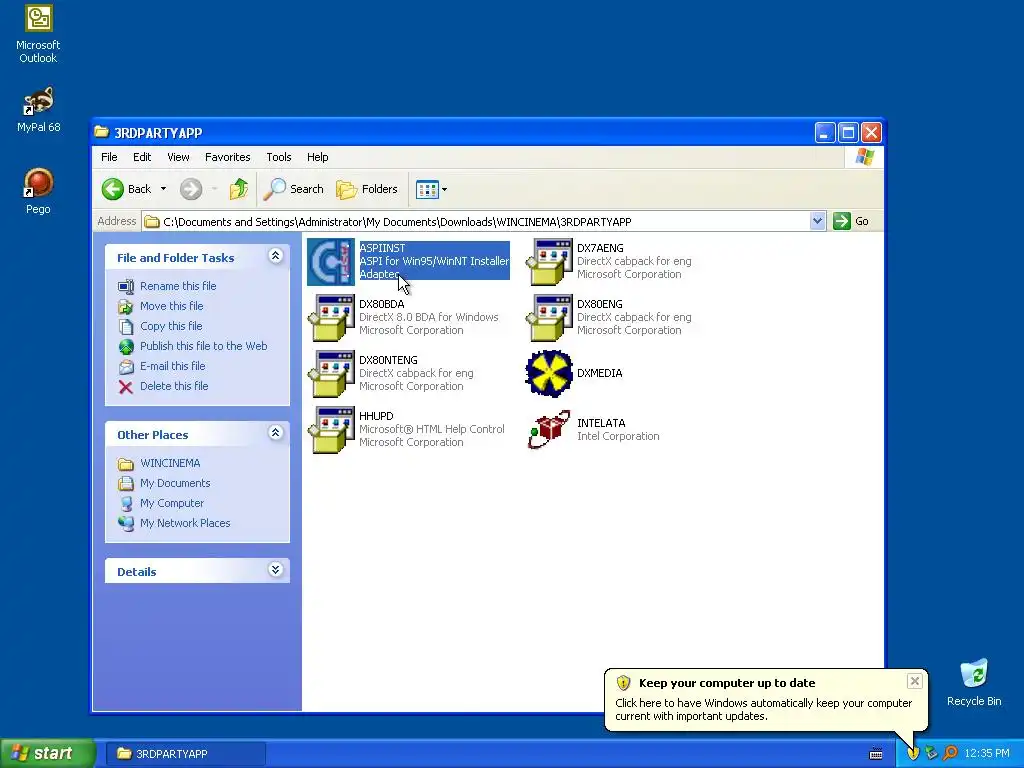Click the Search magnifier toolbar button

click(293, 189)
